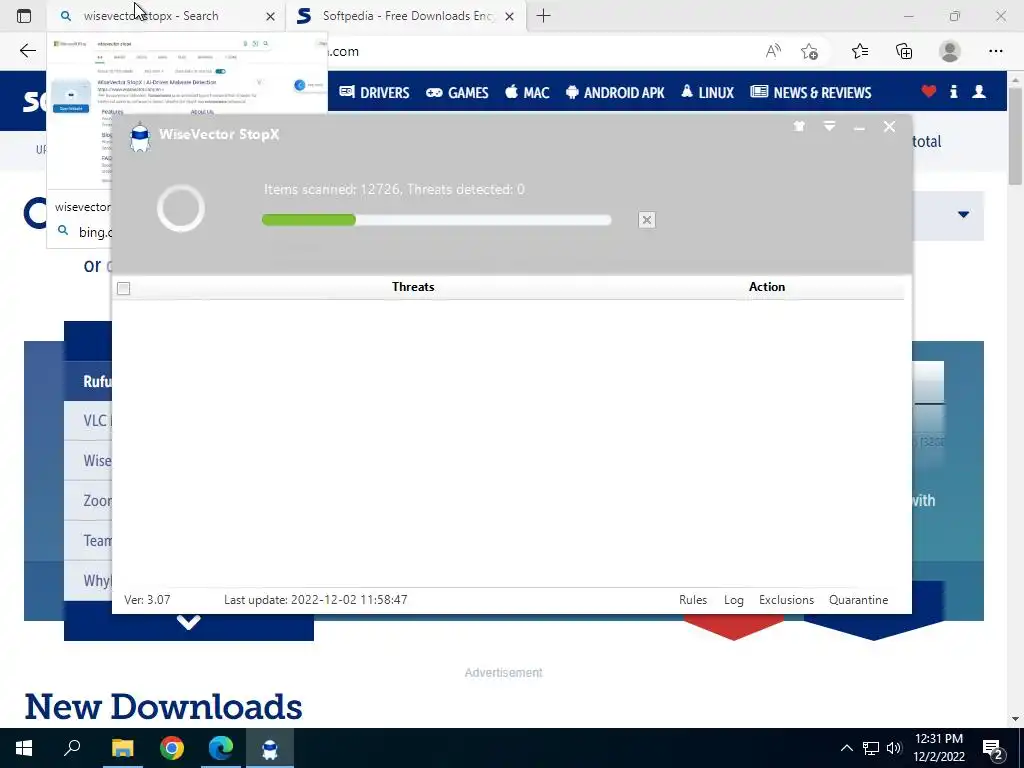This screenshot has height=768, width=1024.
Task: Open File Explorer from taskbar
Action: pos(122,748)
